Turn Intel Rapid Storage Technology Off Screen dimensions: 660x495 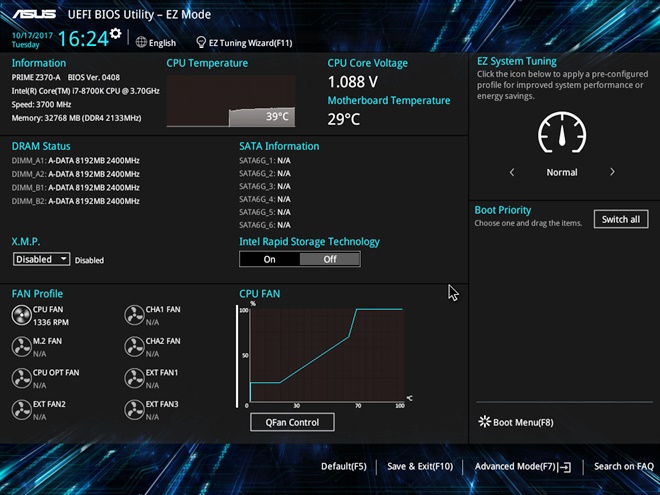tap(330, 259)
